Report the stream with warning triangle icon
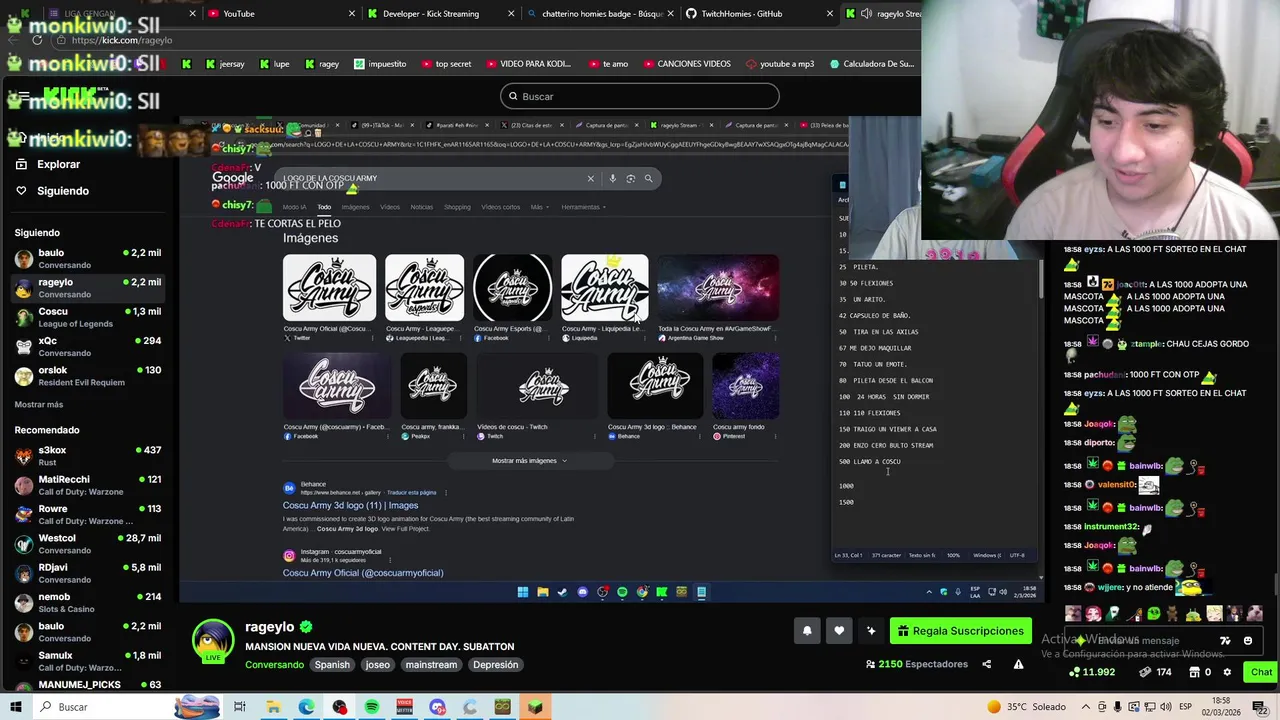 click(x=1018, y=664)
